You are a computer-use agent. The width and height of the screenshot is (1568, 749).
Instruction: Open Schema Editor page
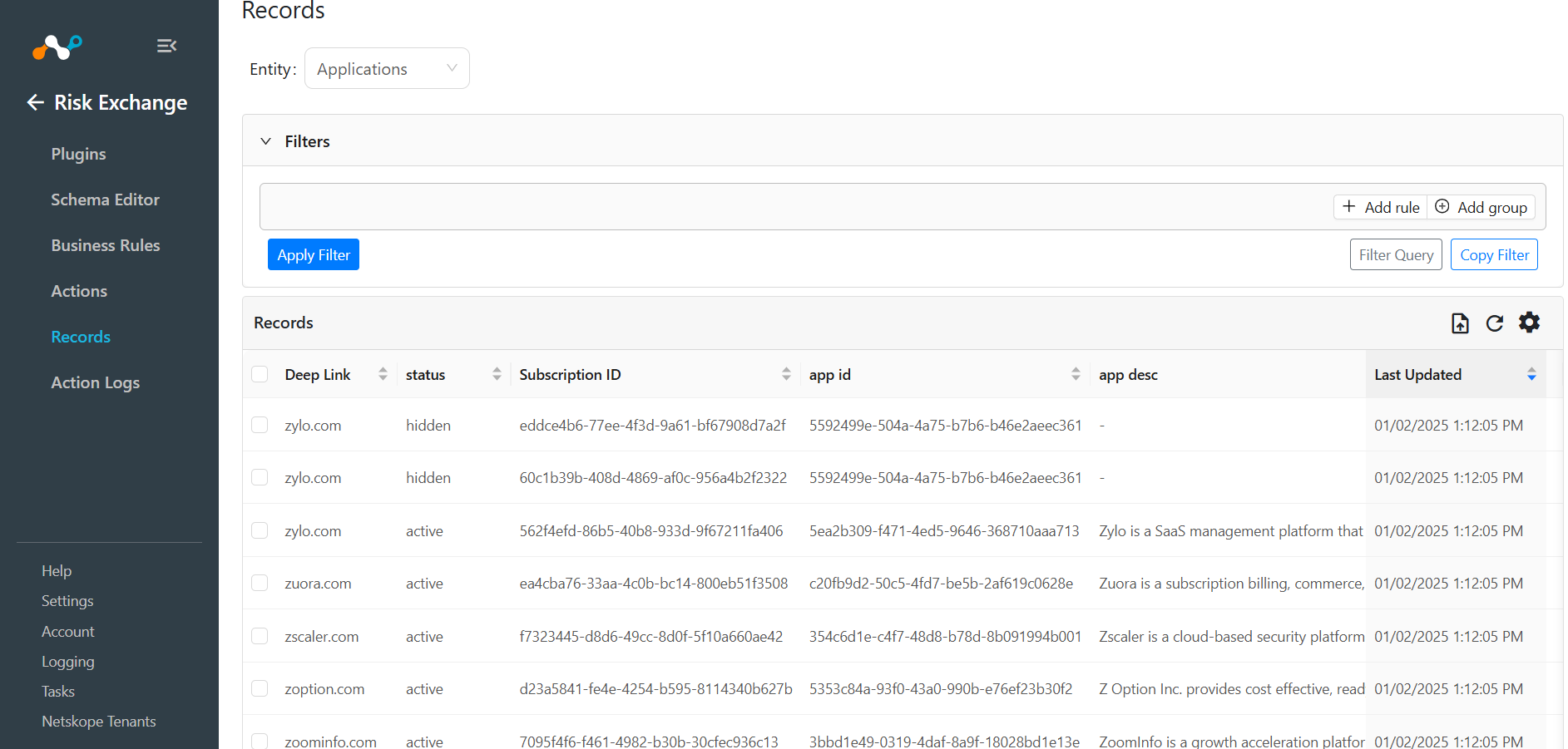coord(105,200)
